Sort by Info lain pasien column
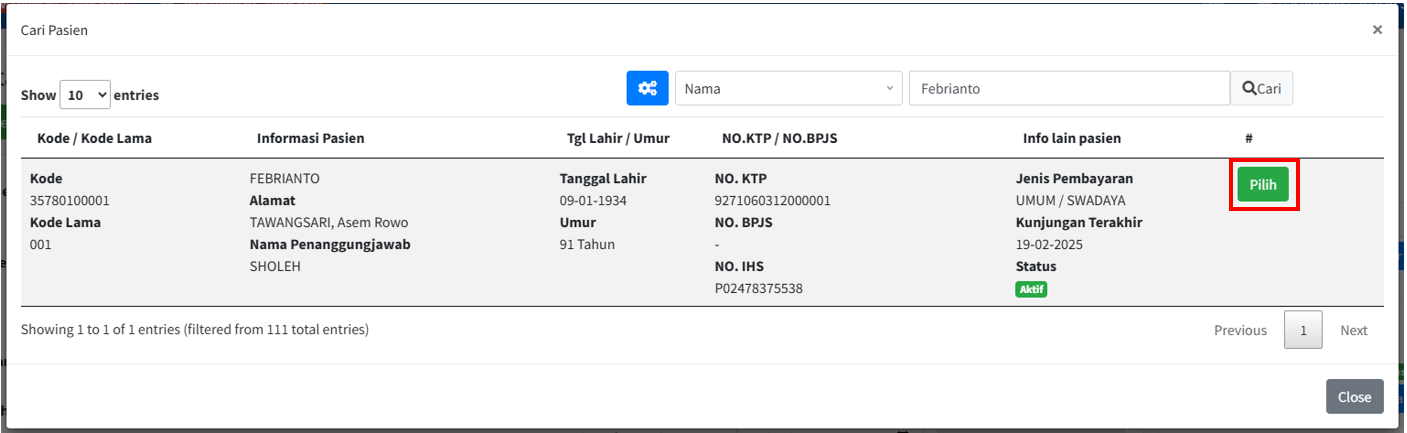 pos(1071,138)
